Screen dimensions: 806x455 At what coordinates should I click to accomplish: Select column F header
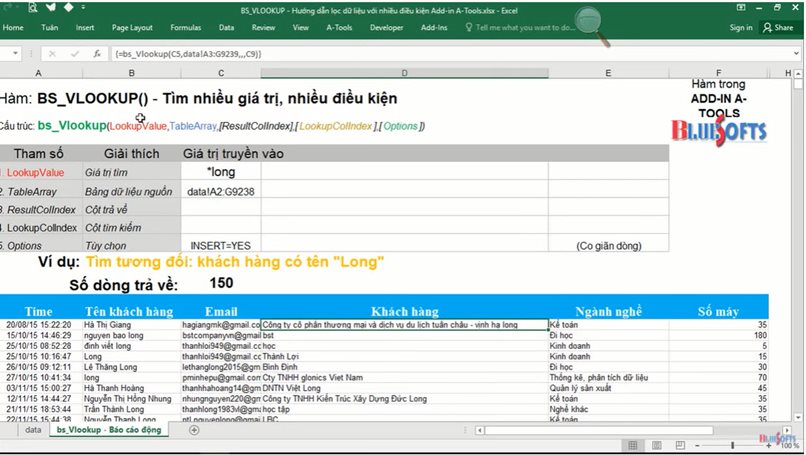pyautogui.click(x=718, y=73)
